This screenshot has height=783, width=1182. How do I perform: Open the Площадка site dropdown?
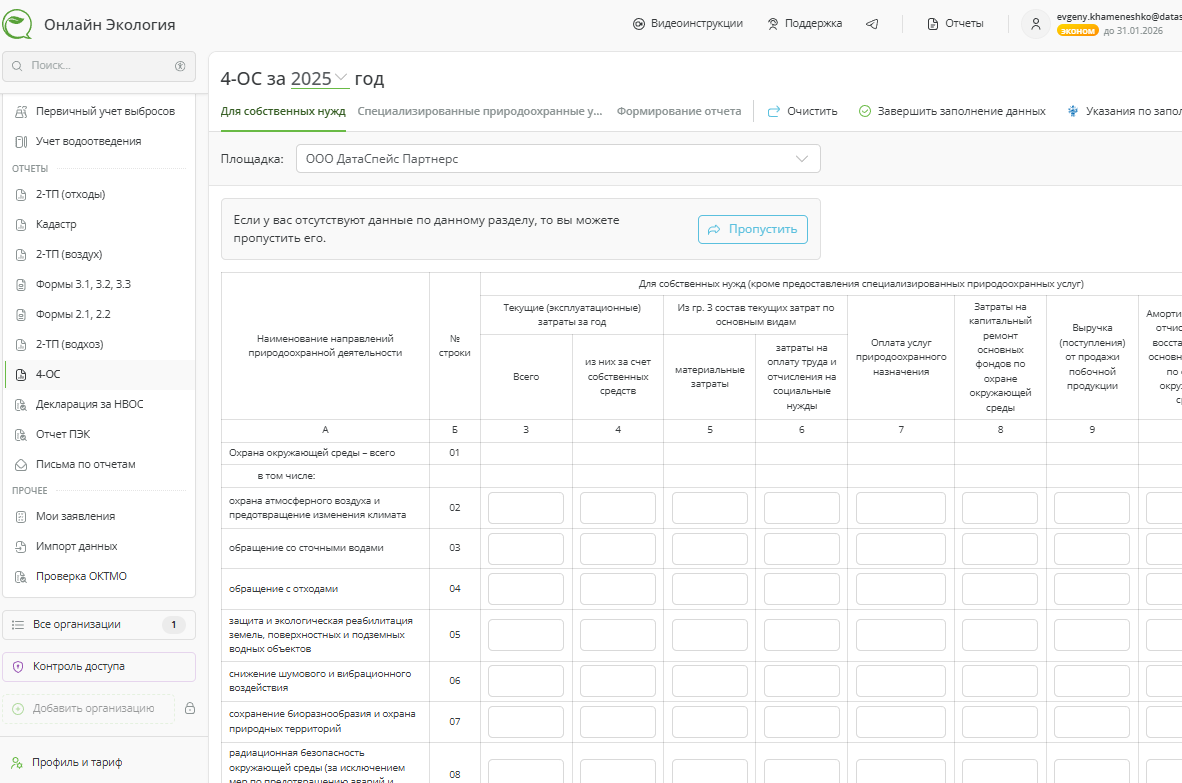click(558, 159)
